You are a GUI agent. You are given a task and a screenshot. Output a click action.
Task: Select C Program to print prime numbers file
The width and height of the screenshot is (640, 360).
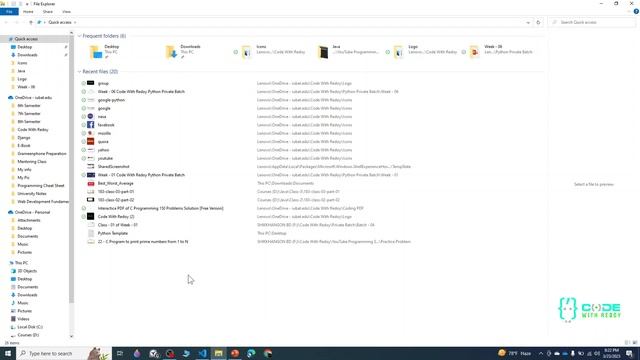click(143, 242)
